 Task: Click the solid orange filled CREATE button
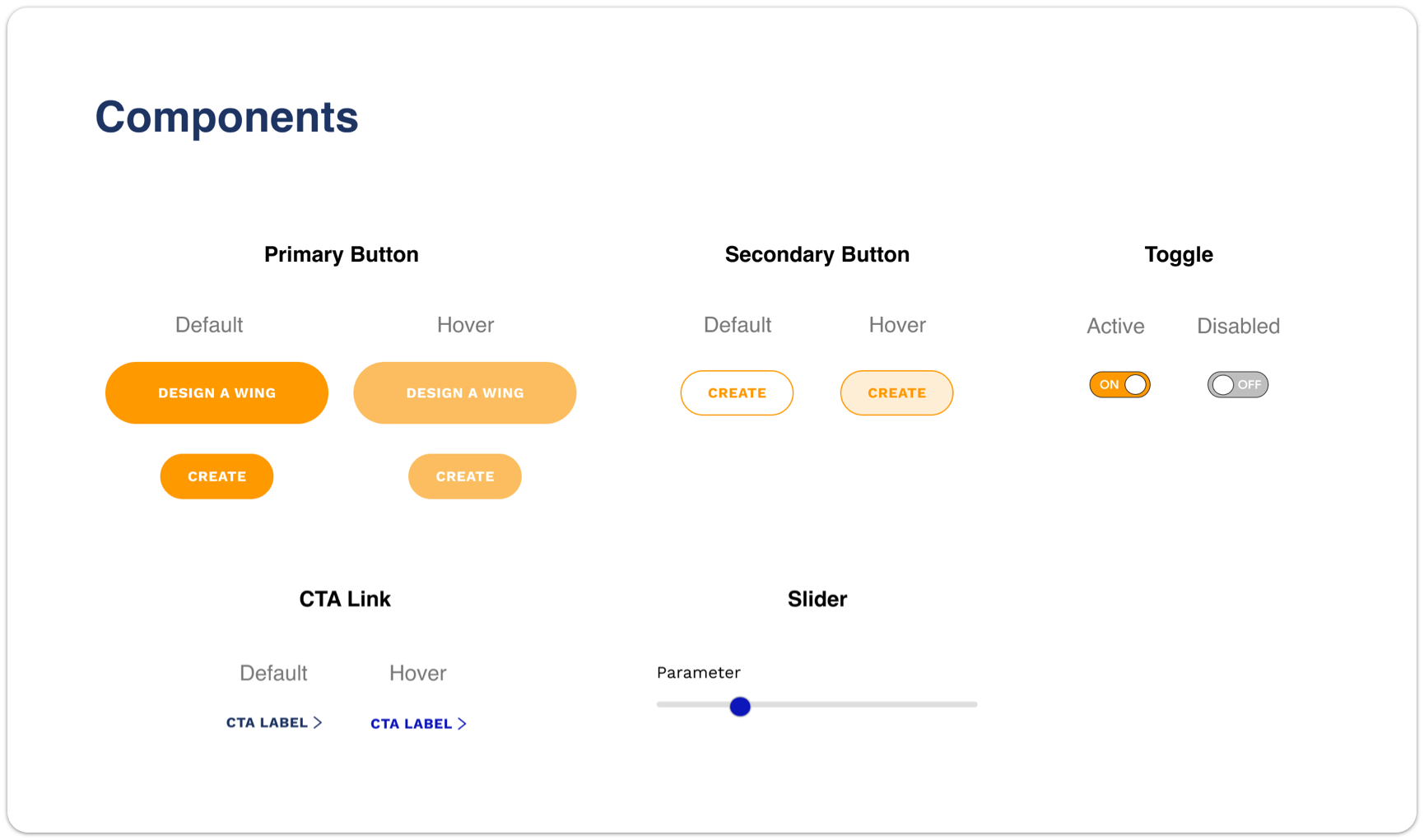(x=216, y=476)
